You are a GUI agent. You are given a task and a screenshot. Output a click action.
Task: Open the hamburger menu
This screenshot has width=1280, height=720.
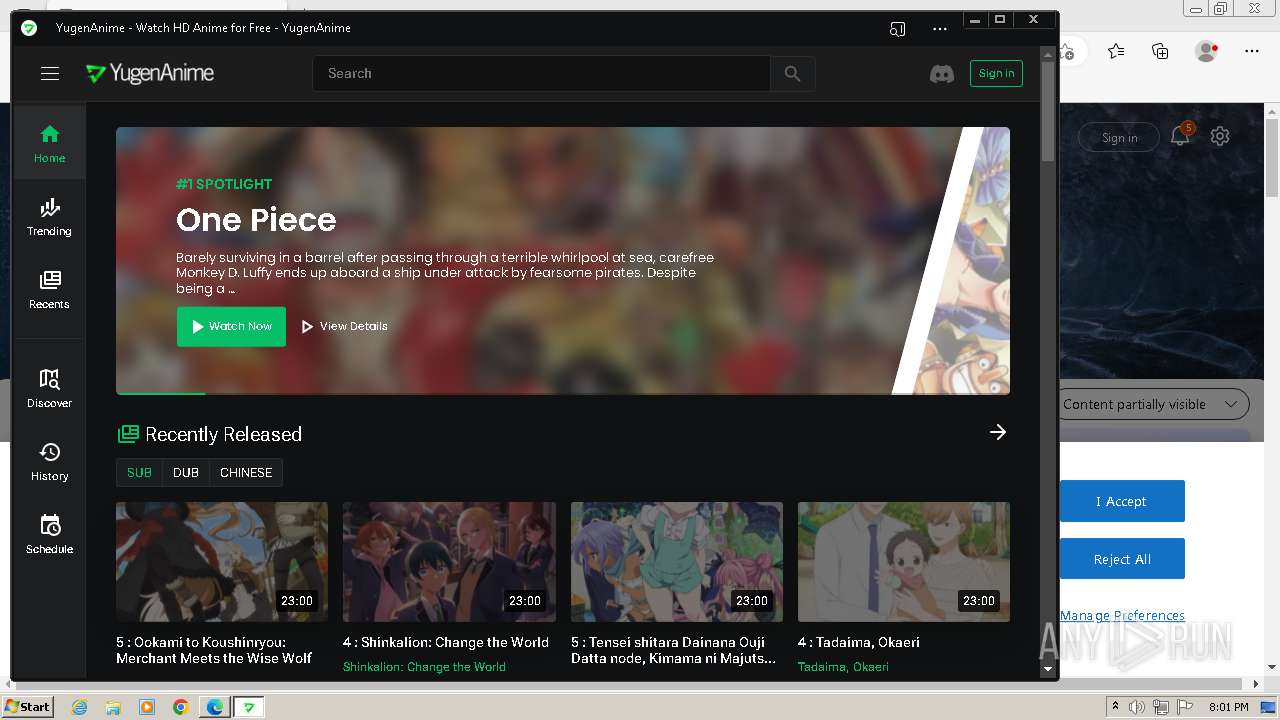pos(50,73)
